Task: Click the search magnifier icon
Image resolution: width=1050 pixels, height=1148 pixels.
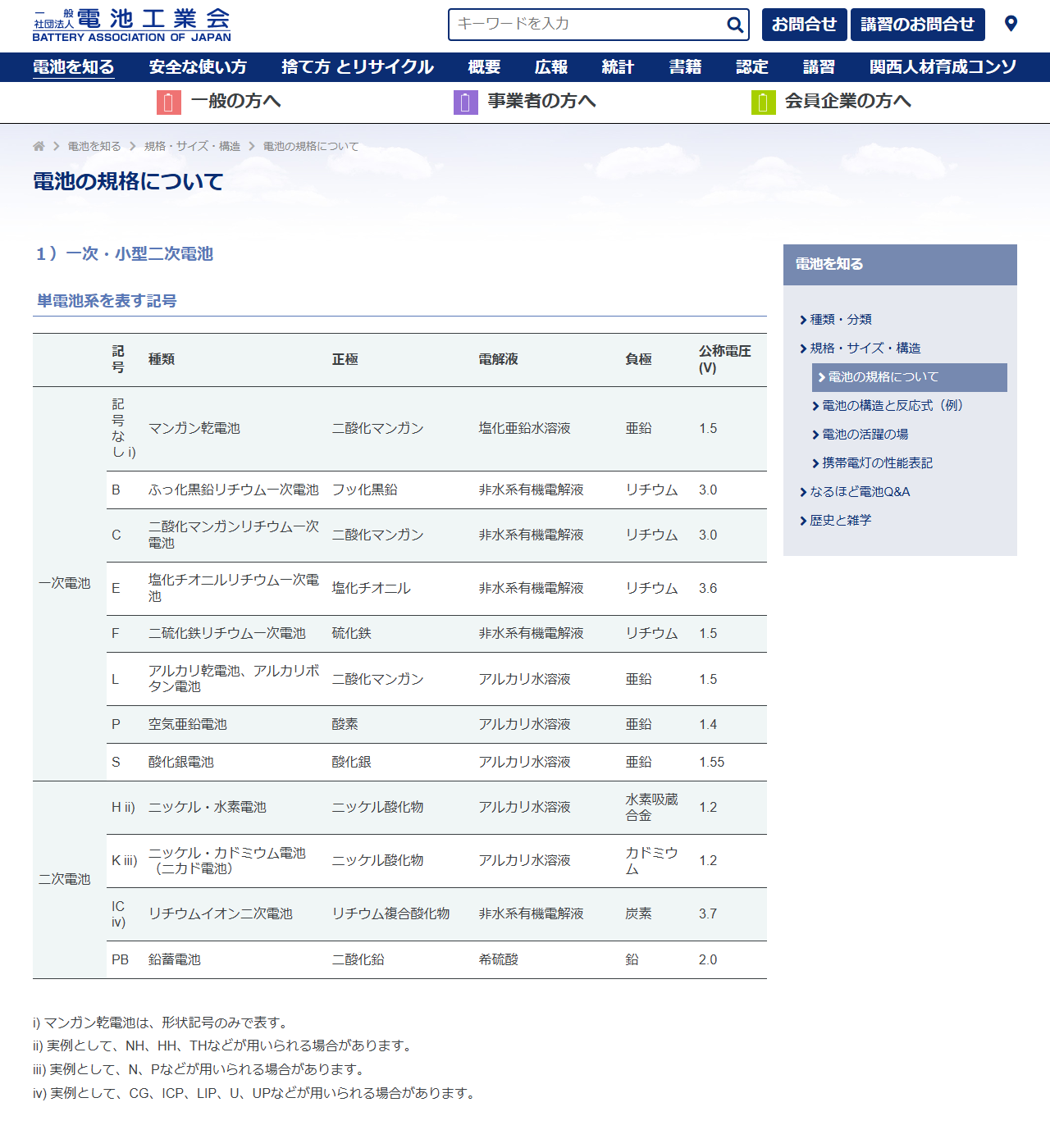Action: [x=735, y=25]
